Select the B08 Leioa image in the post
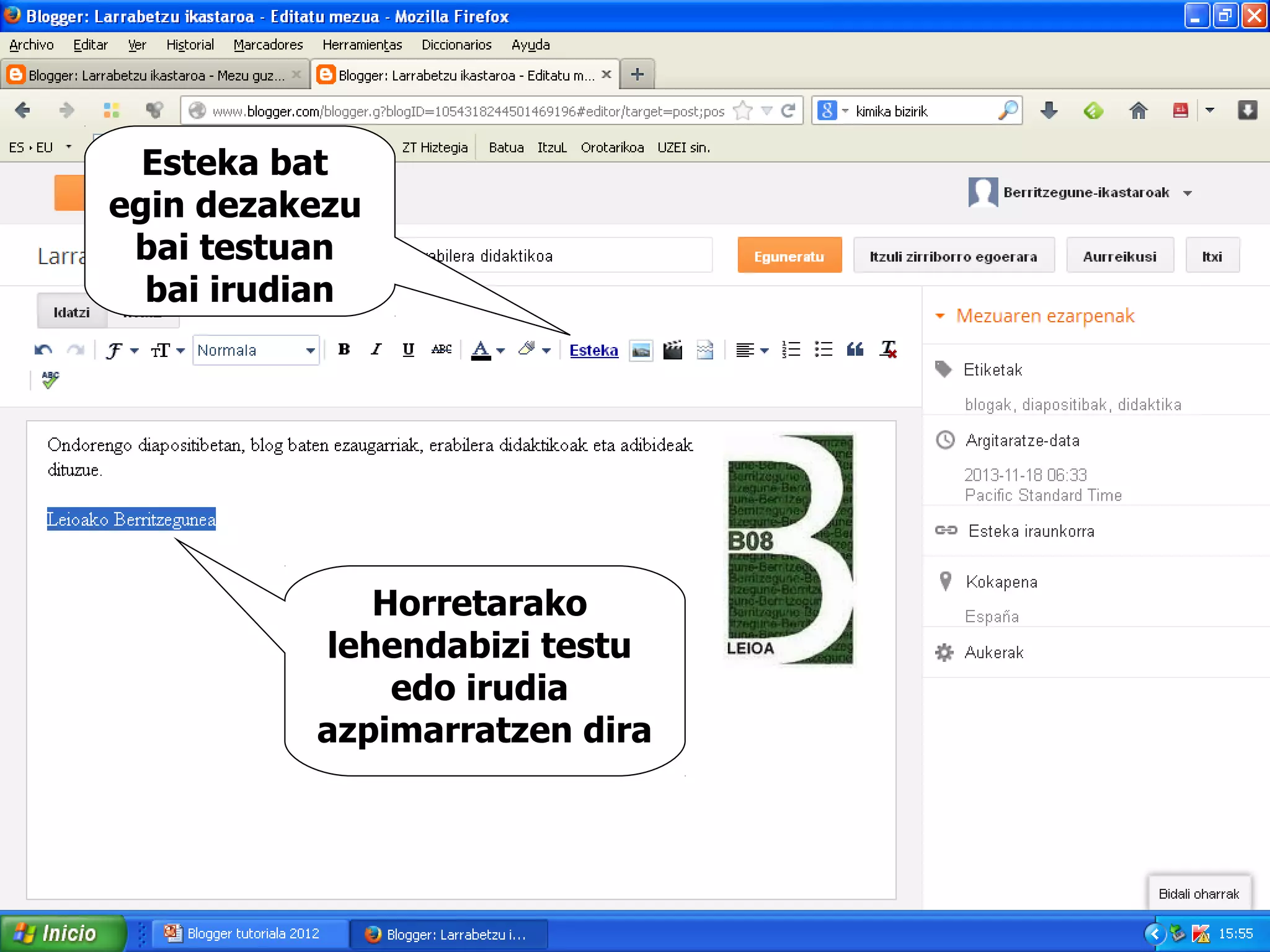 (x=789, y=550)
